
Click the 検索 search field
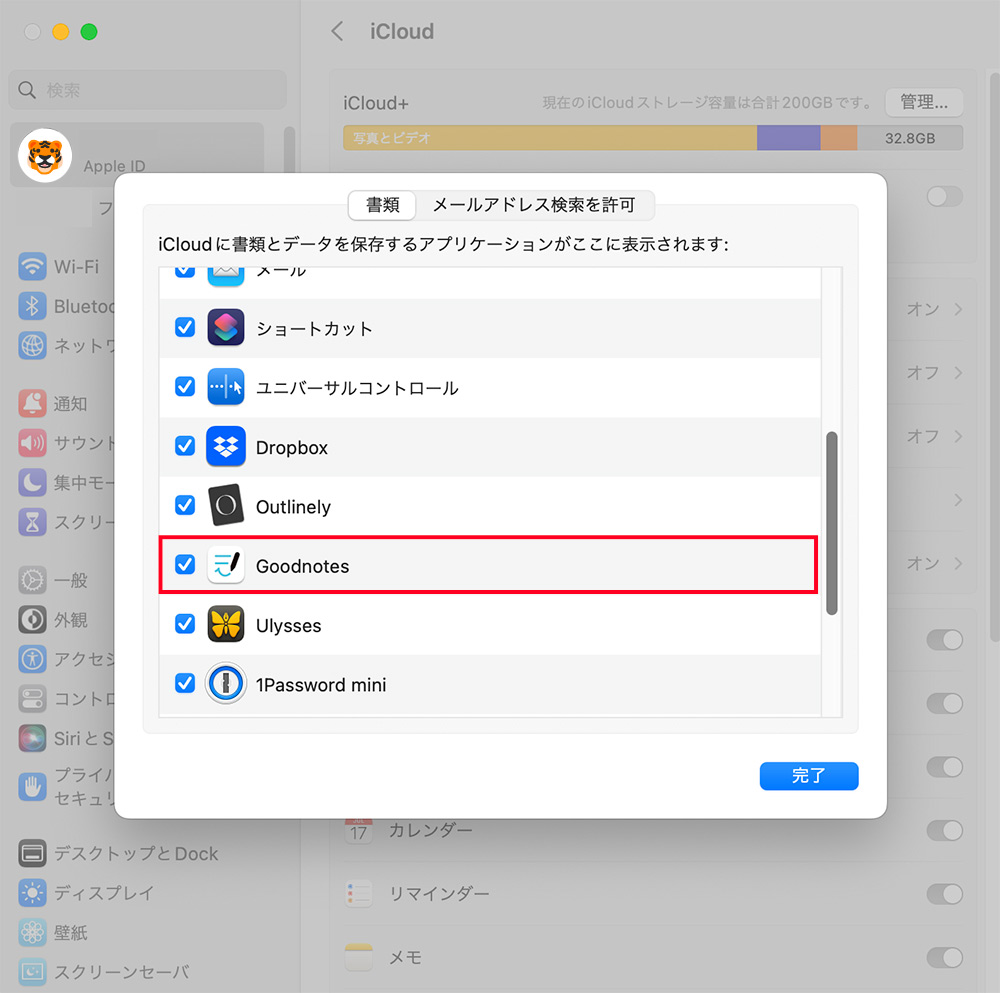pyautogui.click(x=147, y=90)
